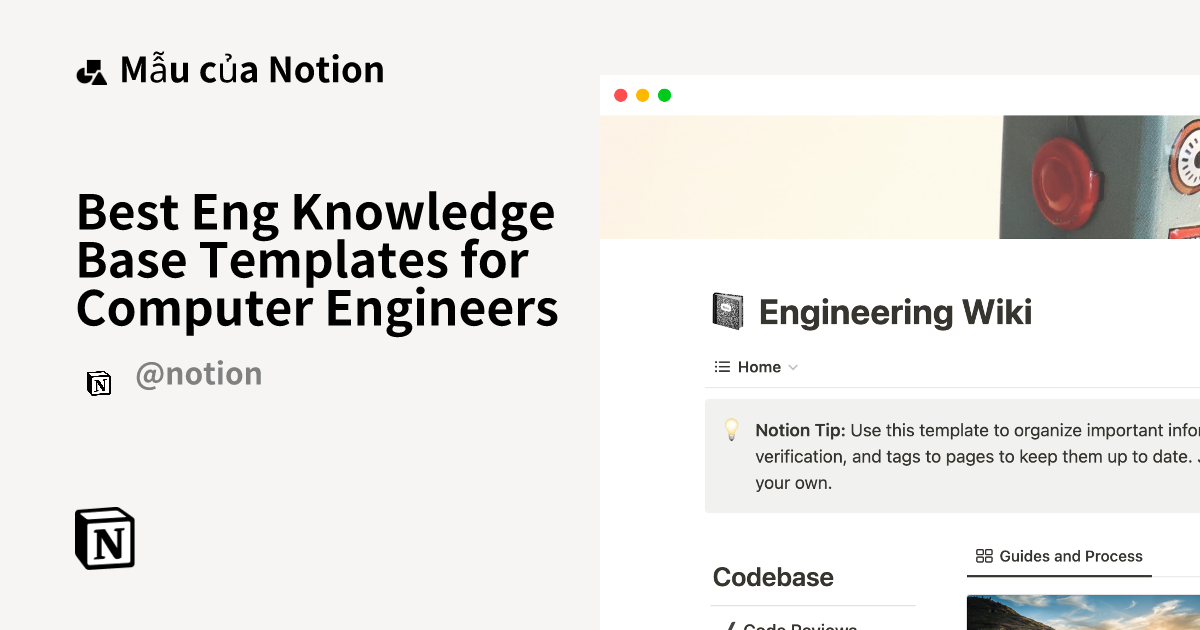Click the lightbulb icon in the tip callout
Screen dimensions: 1200x630
732,431
